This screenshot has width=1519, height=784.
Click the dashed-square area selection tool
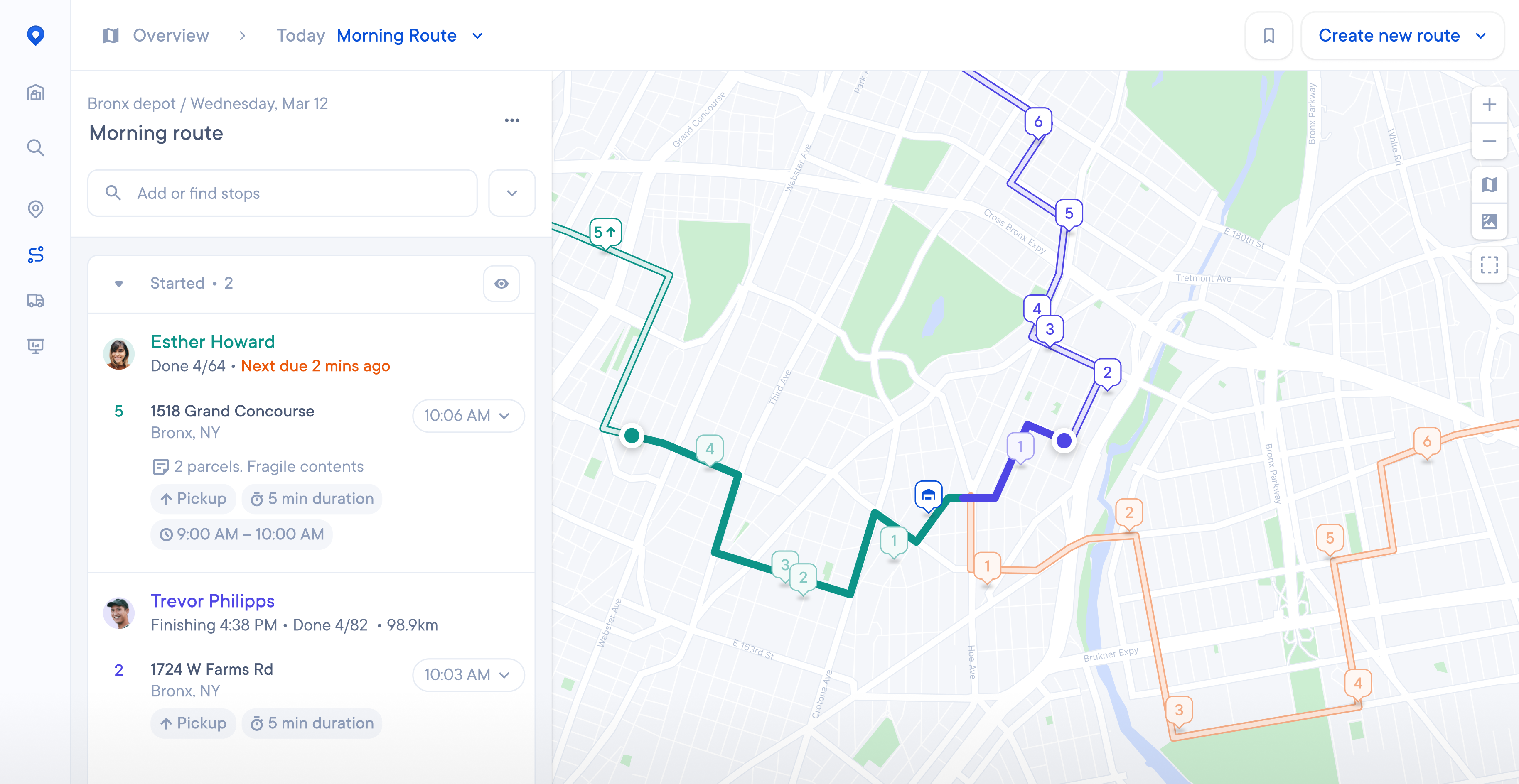[1489, 265]
